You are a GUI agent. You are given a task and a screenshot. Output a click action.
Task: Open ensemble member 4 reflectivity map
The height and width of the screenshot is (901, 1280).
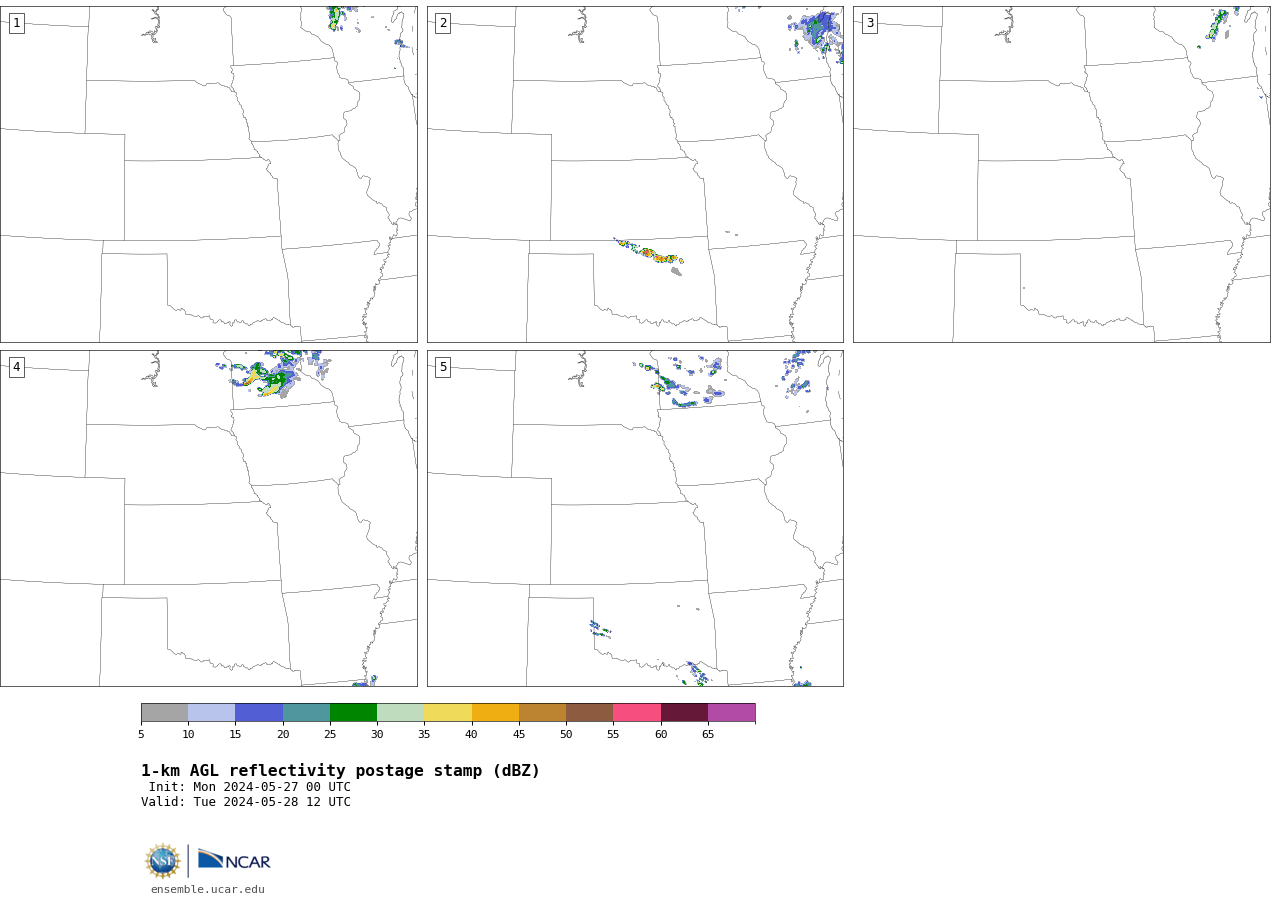coord(209,518)
